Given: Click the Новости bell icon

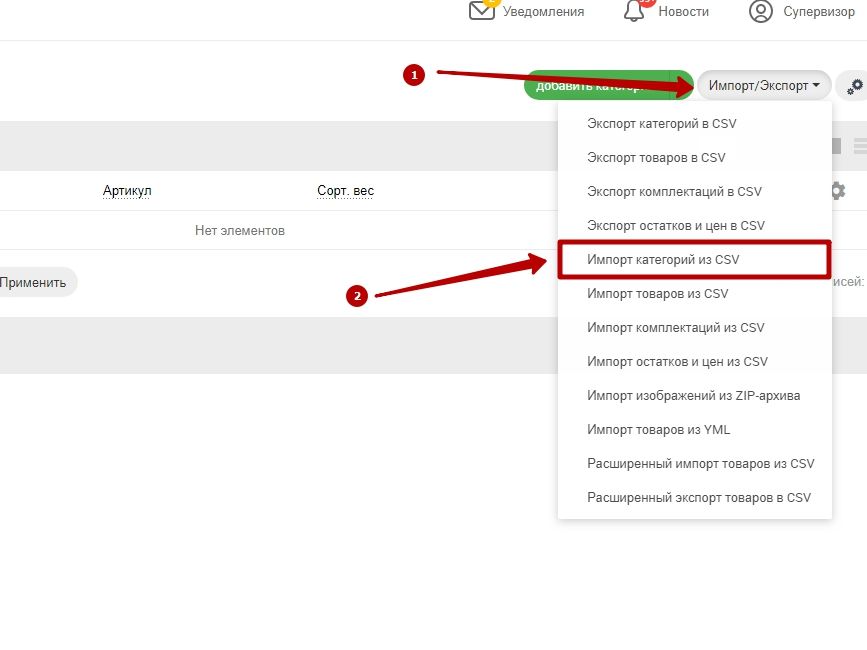Looking at the screenshot, I should [x=634, y=11].
